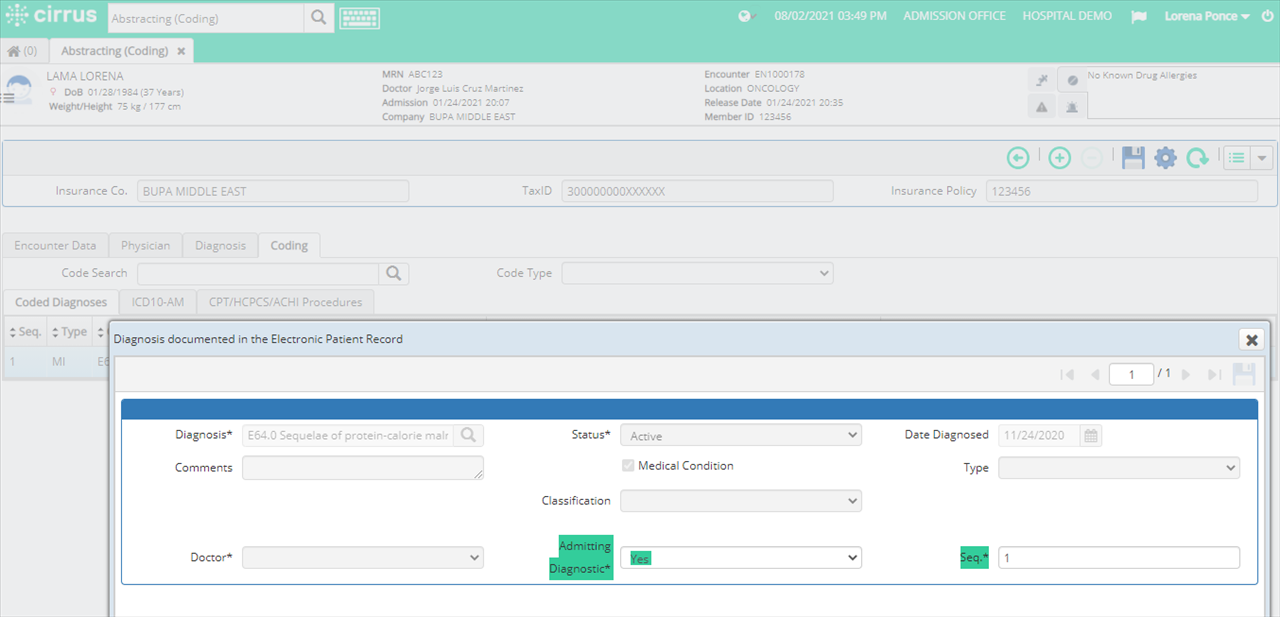Click the warning triangle alert icon
The width and height of the screenshot is (1280, 617).
click(1041, 107)
